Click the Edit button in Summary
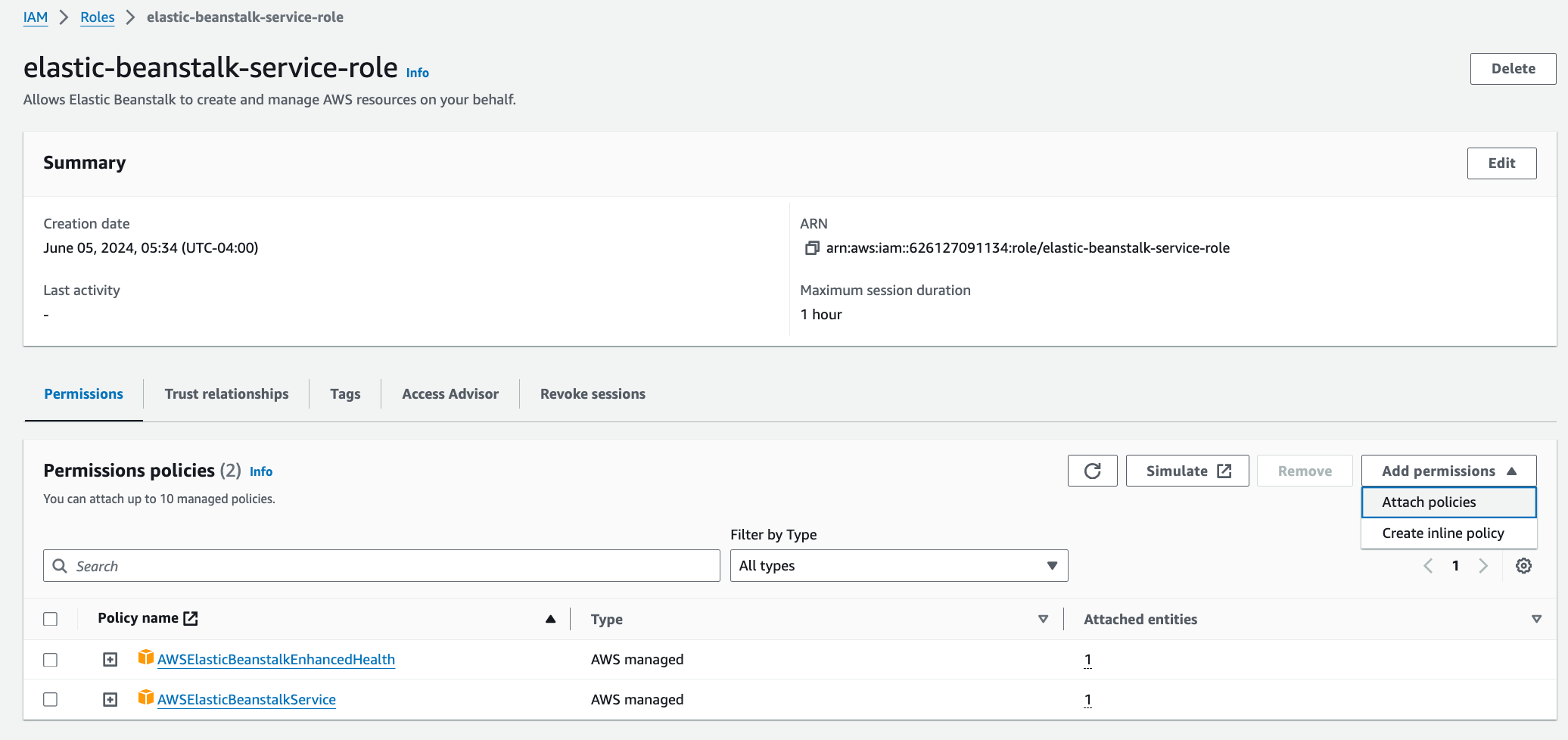The height and width of the screenshot is (740, 1568). 1501,163
